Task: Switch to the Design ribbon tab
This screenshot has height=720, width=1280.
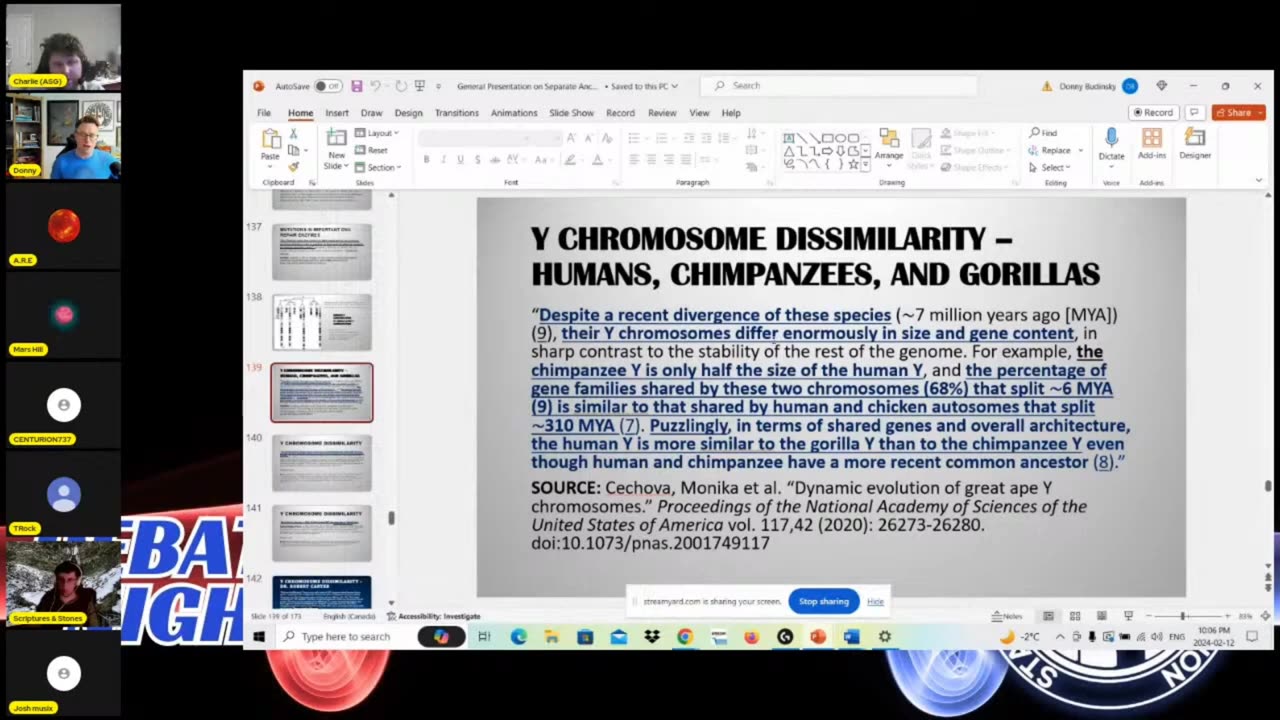Action: [408, 113]
